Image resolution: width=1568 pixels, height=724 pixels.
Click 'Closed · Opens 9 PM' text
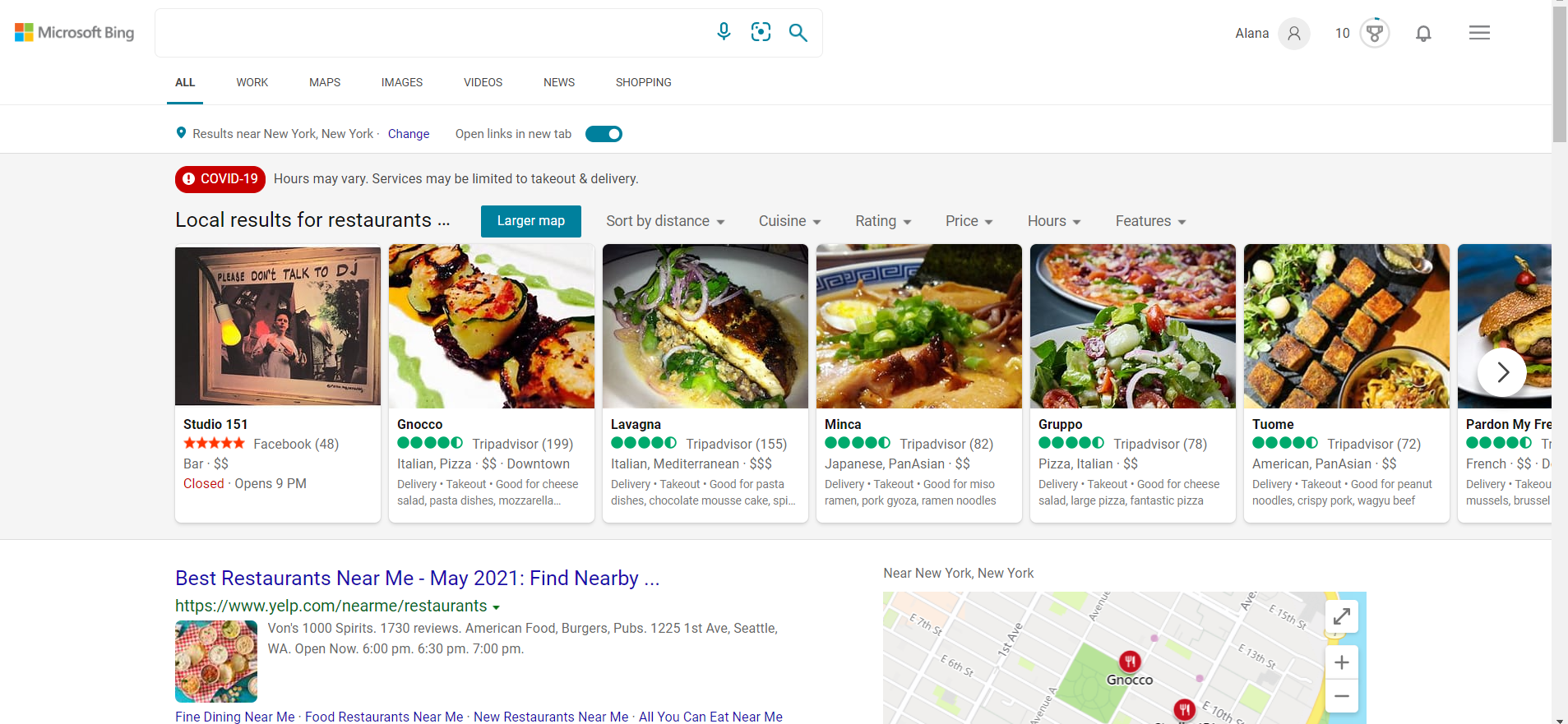(x=245, y=483)
